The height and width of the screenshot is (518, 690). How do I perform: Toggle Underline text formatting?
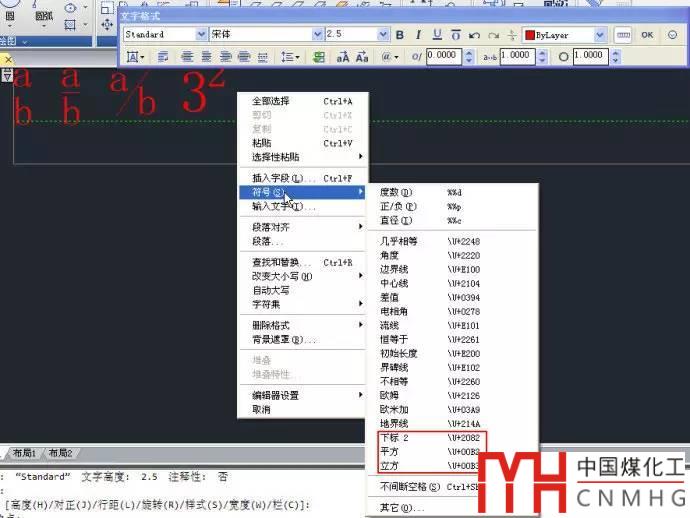[436, 35]
